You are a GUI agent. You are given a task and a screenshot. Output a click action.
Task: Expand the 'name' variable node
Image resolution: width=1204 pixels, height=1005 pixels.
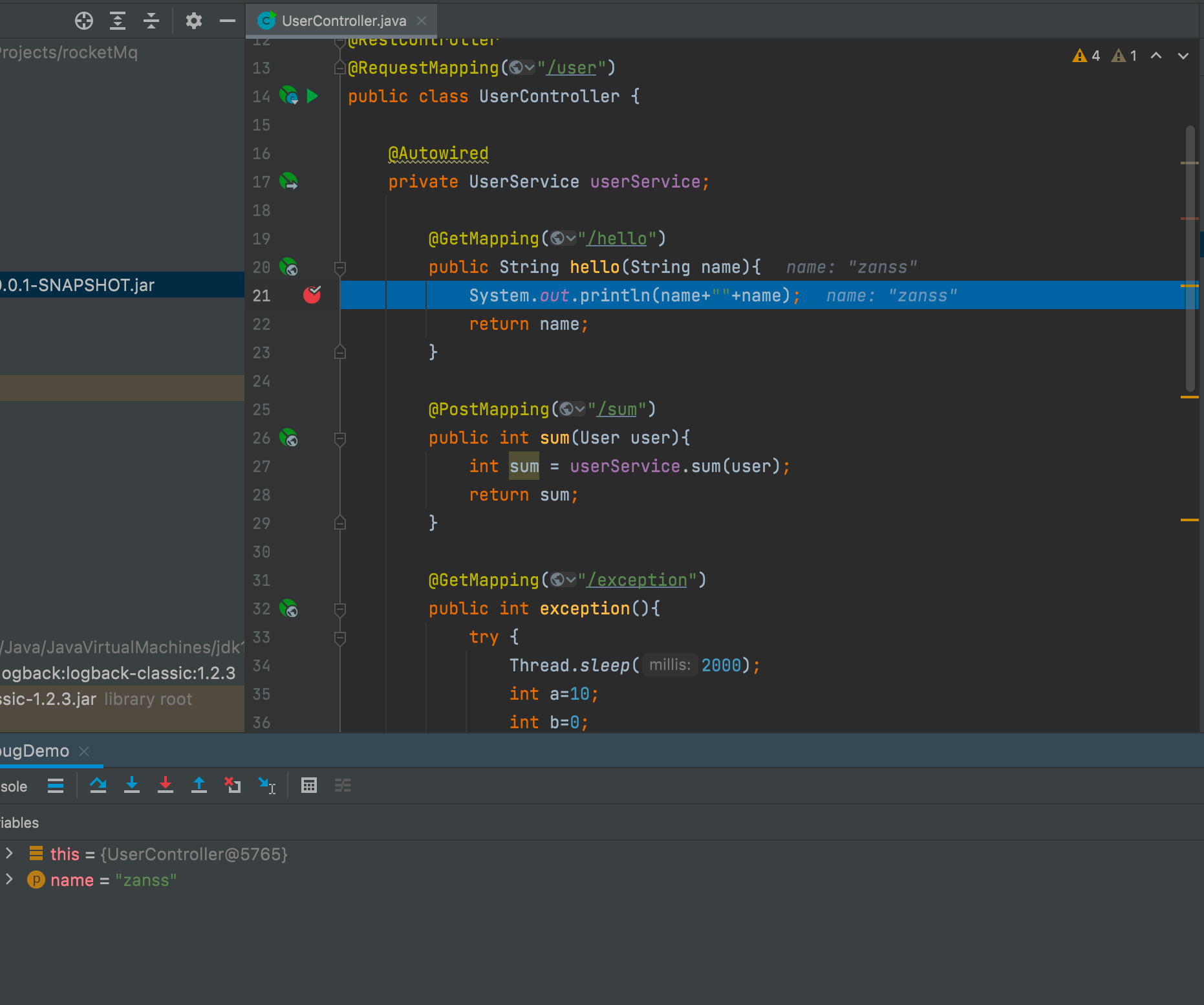(x=10, y=880)
